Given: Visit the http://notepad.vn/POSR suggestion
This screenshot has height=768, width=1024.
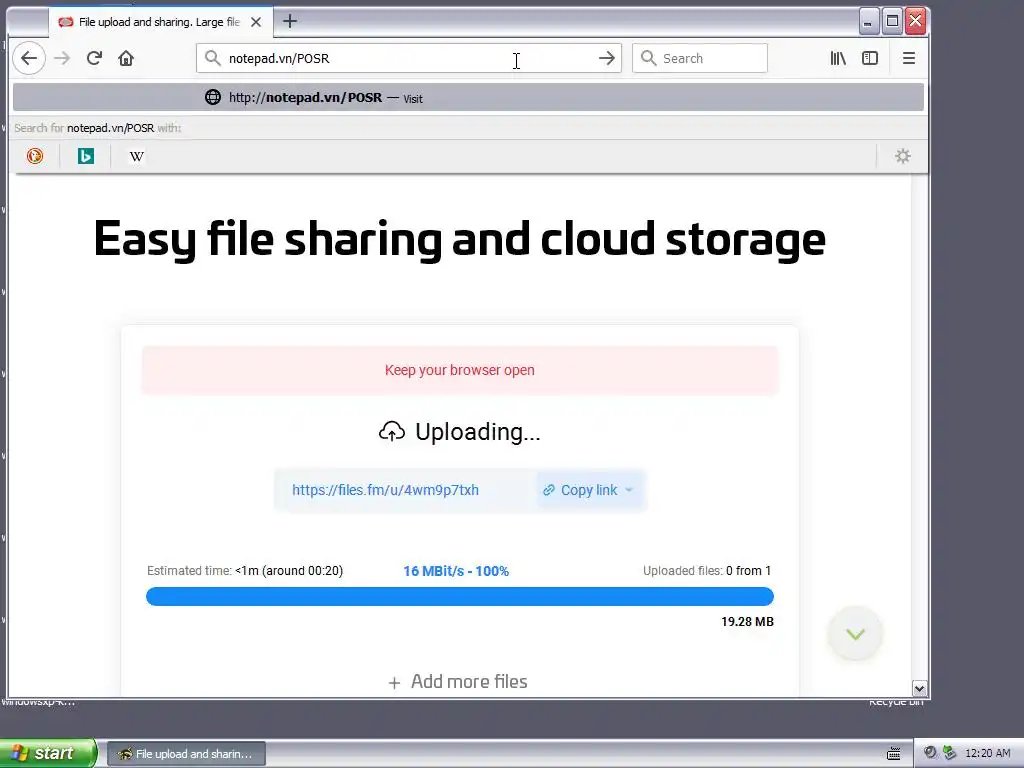Looking at the screenshot, I should pos(468,97).
